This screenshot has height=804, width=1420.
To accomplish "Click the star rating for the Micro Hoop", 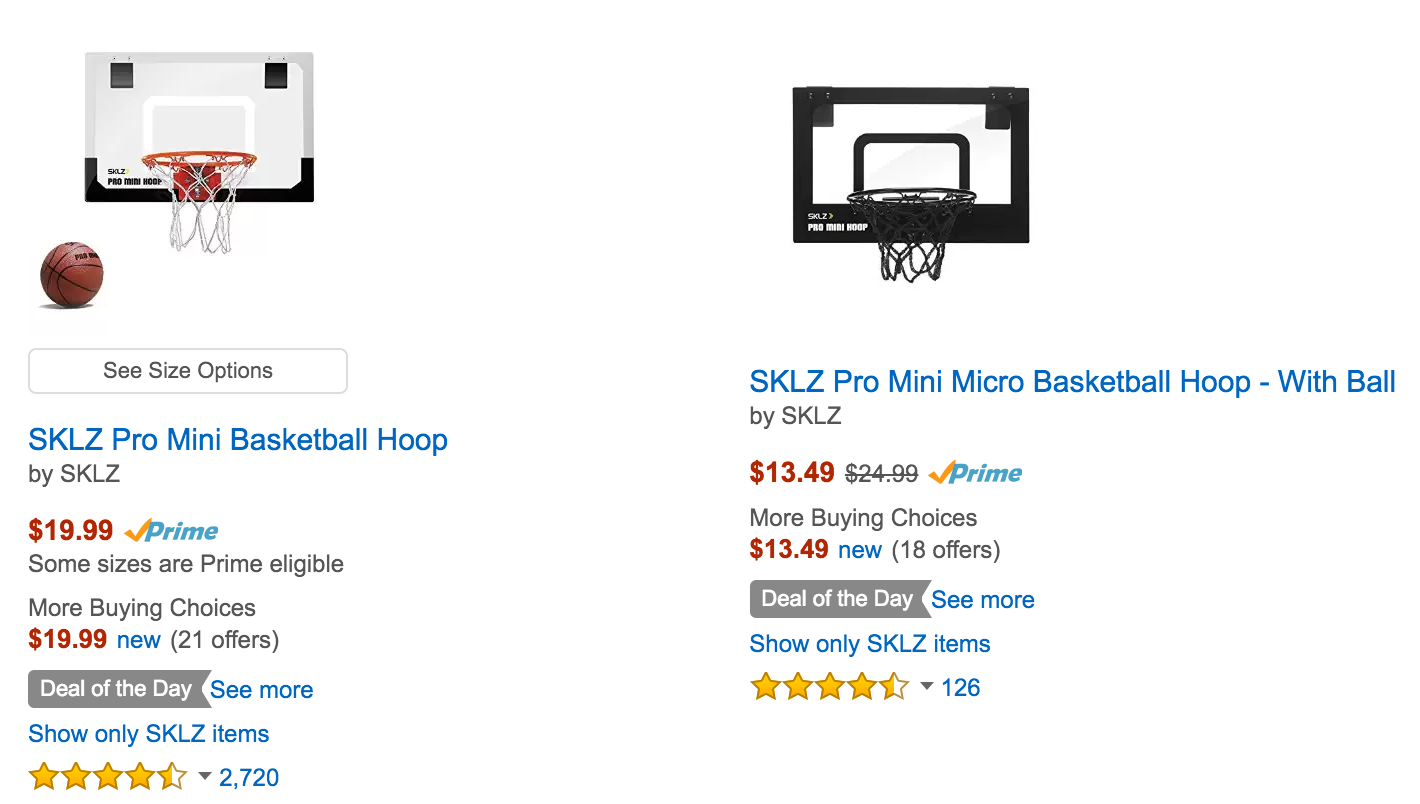I will (830, 687).
